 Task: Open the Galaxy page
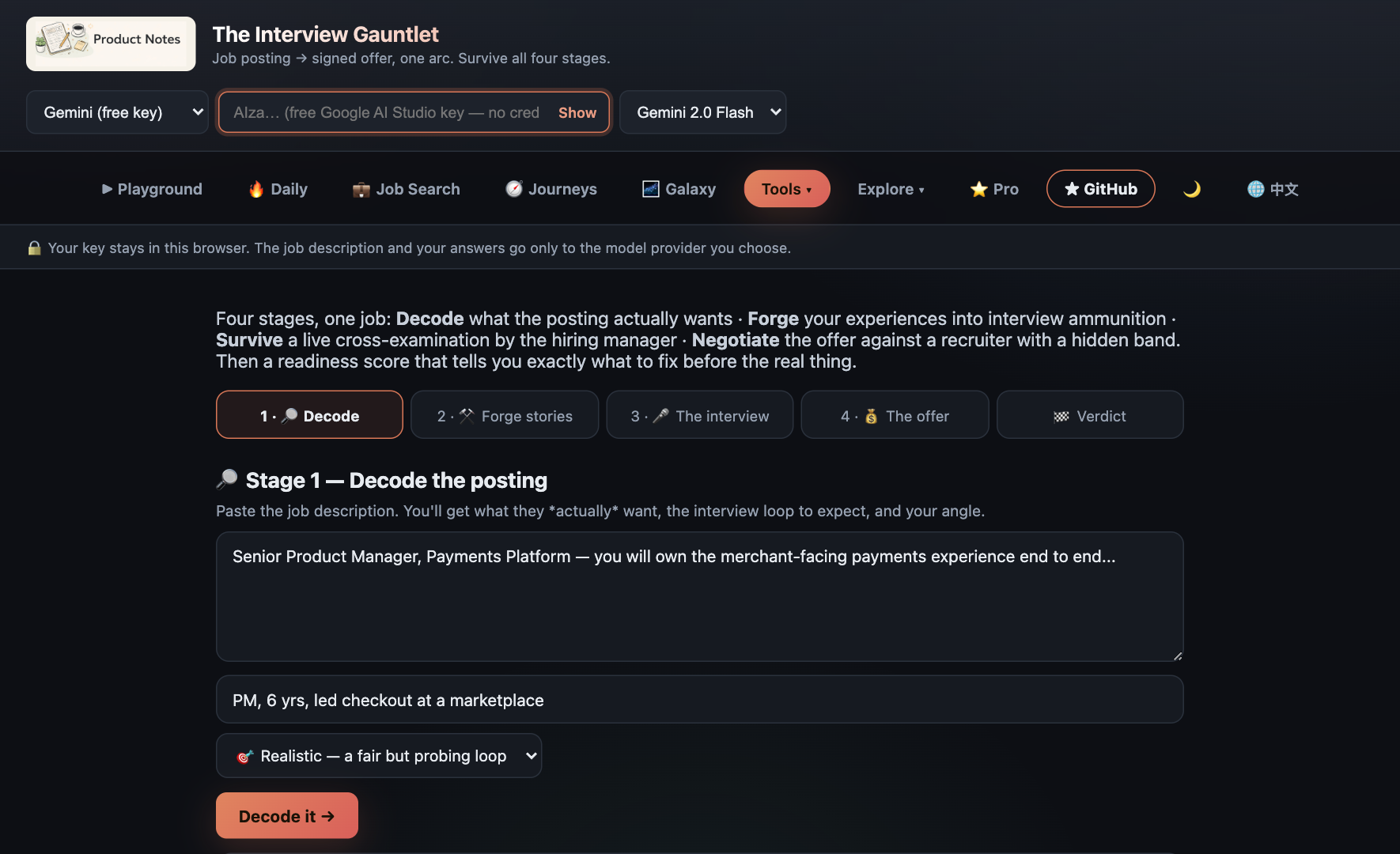pos(679,189)
